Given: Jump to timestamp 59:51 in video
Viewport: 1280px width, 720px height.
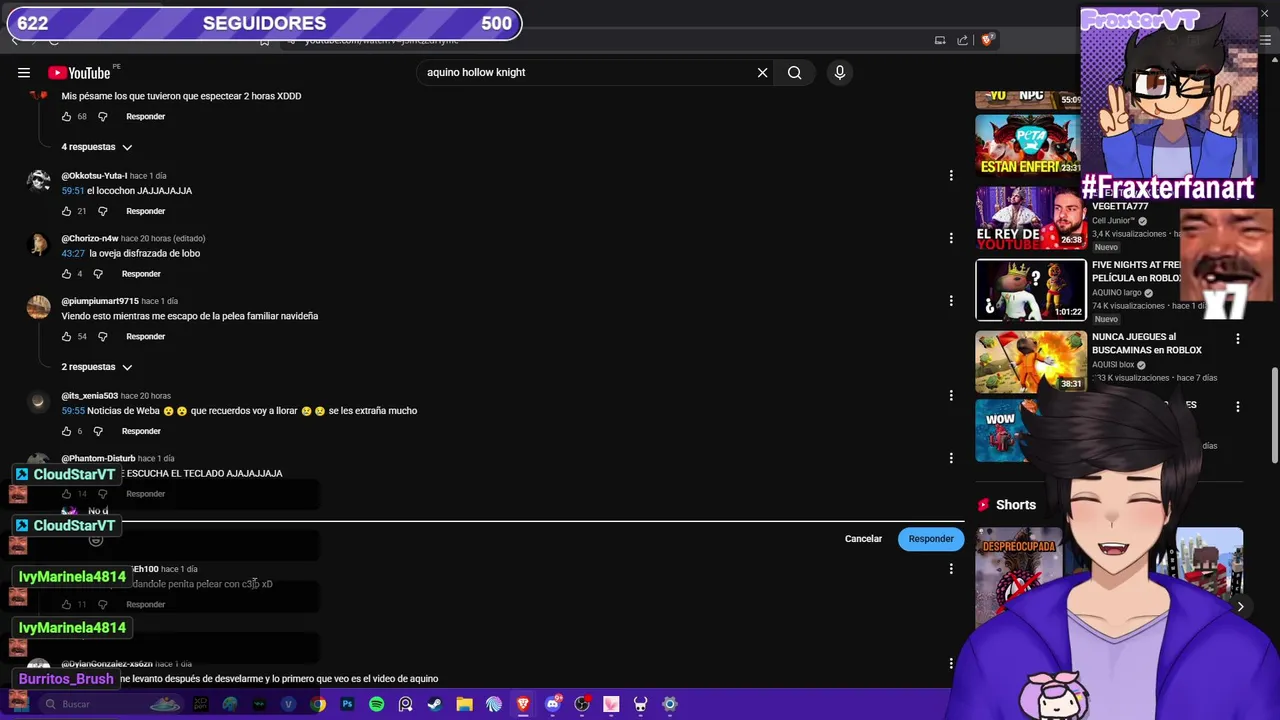Looking at the screenshot, I should 72,190.
